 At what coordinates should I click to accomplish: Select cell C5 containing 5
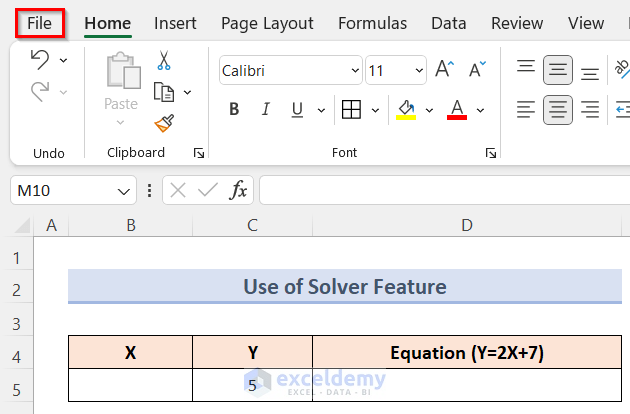click(x=252, y=384)
